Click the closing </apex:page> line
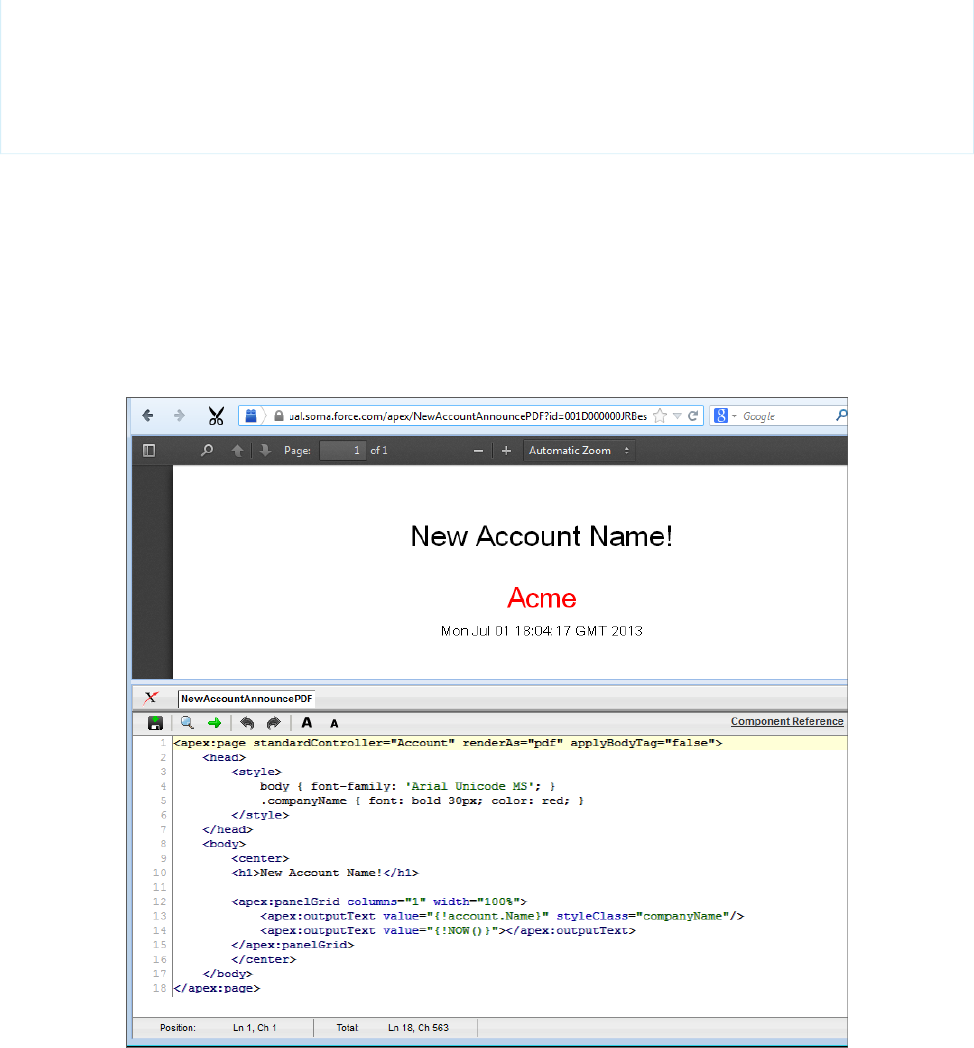Screen dimensions: 974x1048 217,988
